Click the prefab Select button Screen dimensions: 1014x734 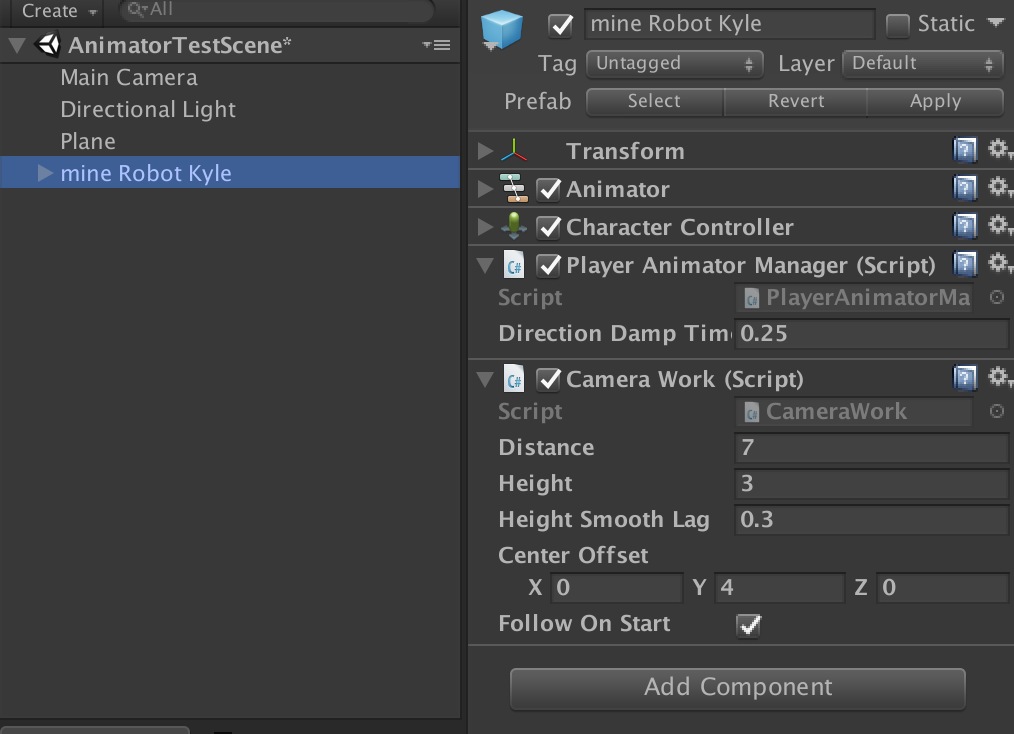pos(654,102)
